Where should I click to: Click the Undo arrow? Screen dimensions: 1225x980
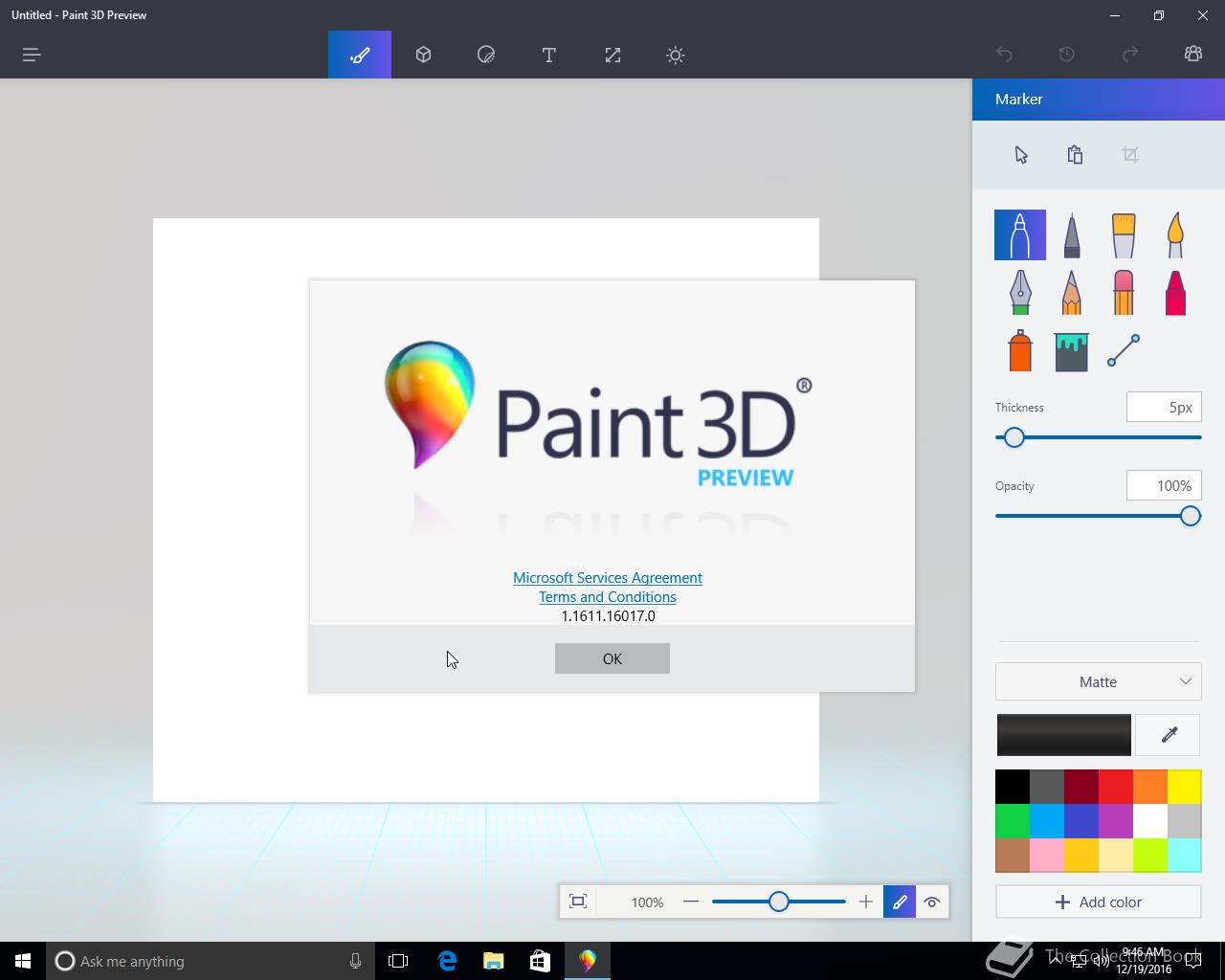[x=1004, y=55]
